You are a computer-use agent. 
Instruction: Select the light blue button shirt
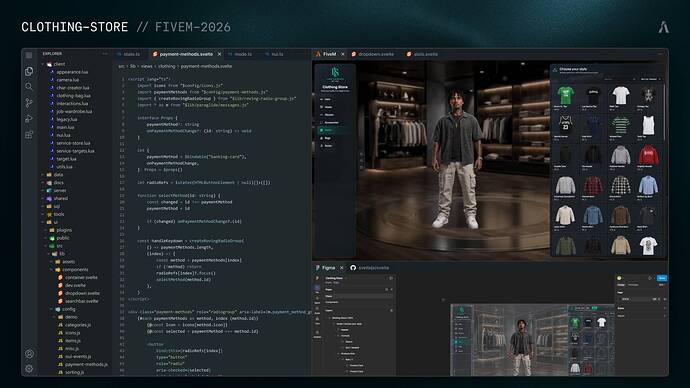(x=648, y=186)
